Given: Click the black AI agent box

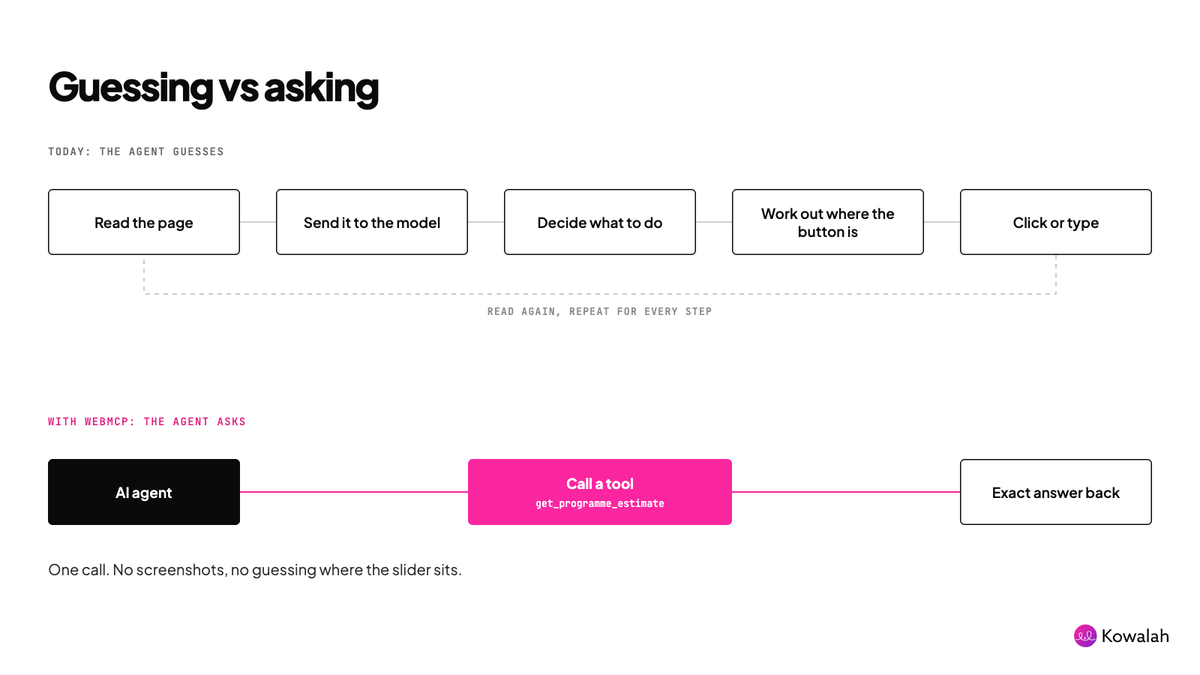Looking at the screenshot, I should (x=144, y=492).
